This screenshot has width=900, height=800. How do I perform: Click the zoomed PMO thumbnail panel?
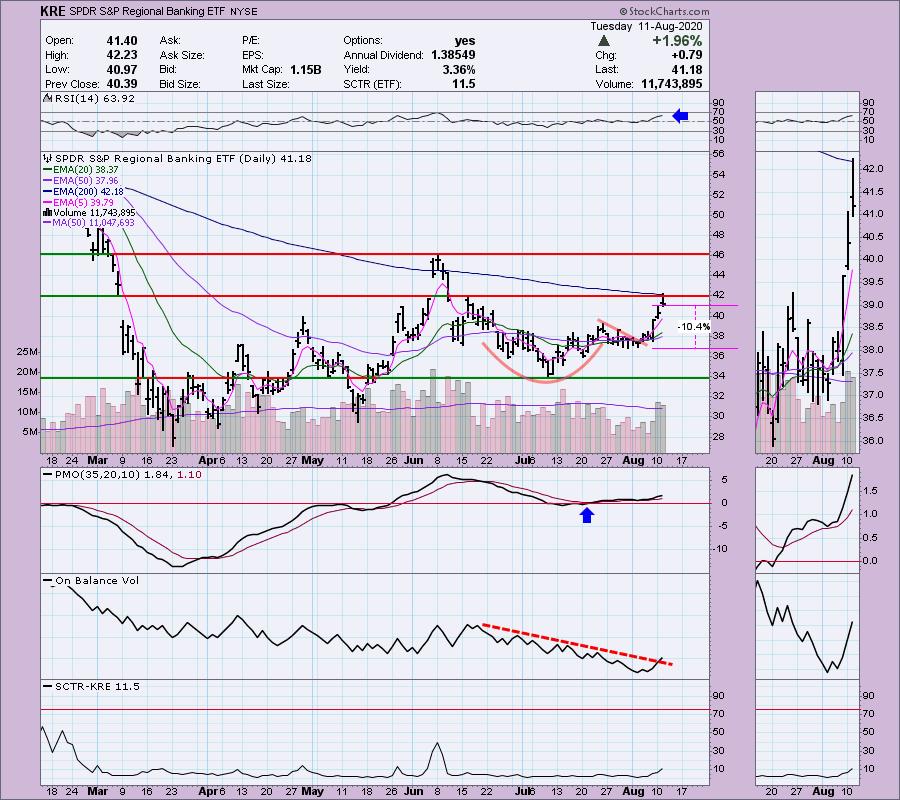807,519
